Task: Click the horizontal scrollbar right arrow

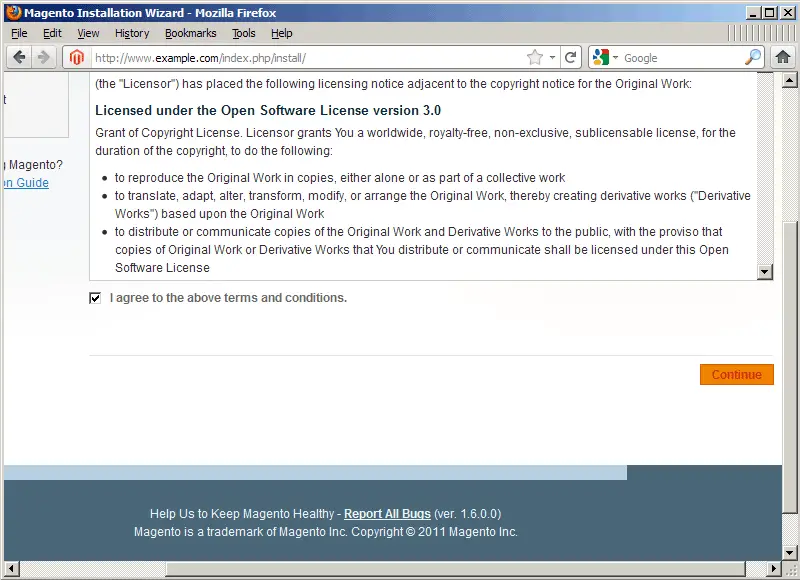Action: pos(774,568)
